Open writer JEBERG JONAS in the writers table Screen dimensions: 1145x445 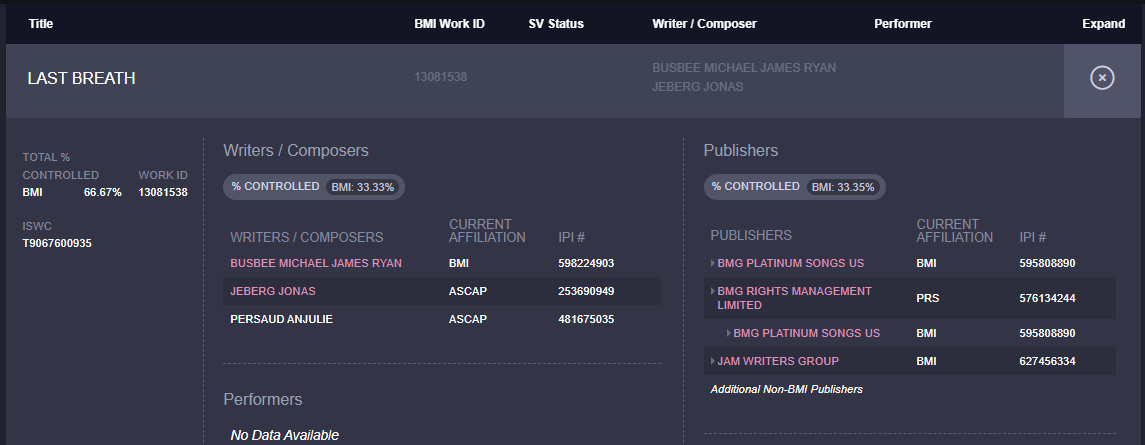coord(273,291)
